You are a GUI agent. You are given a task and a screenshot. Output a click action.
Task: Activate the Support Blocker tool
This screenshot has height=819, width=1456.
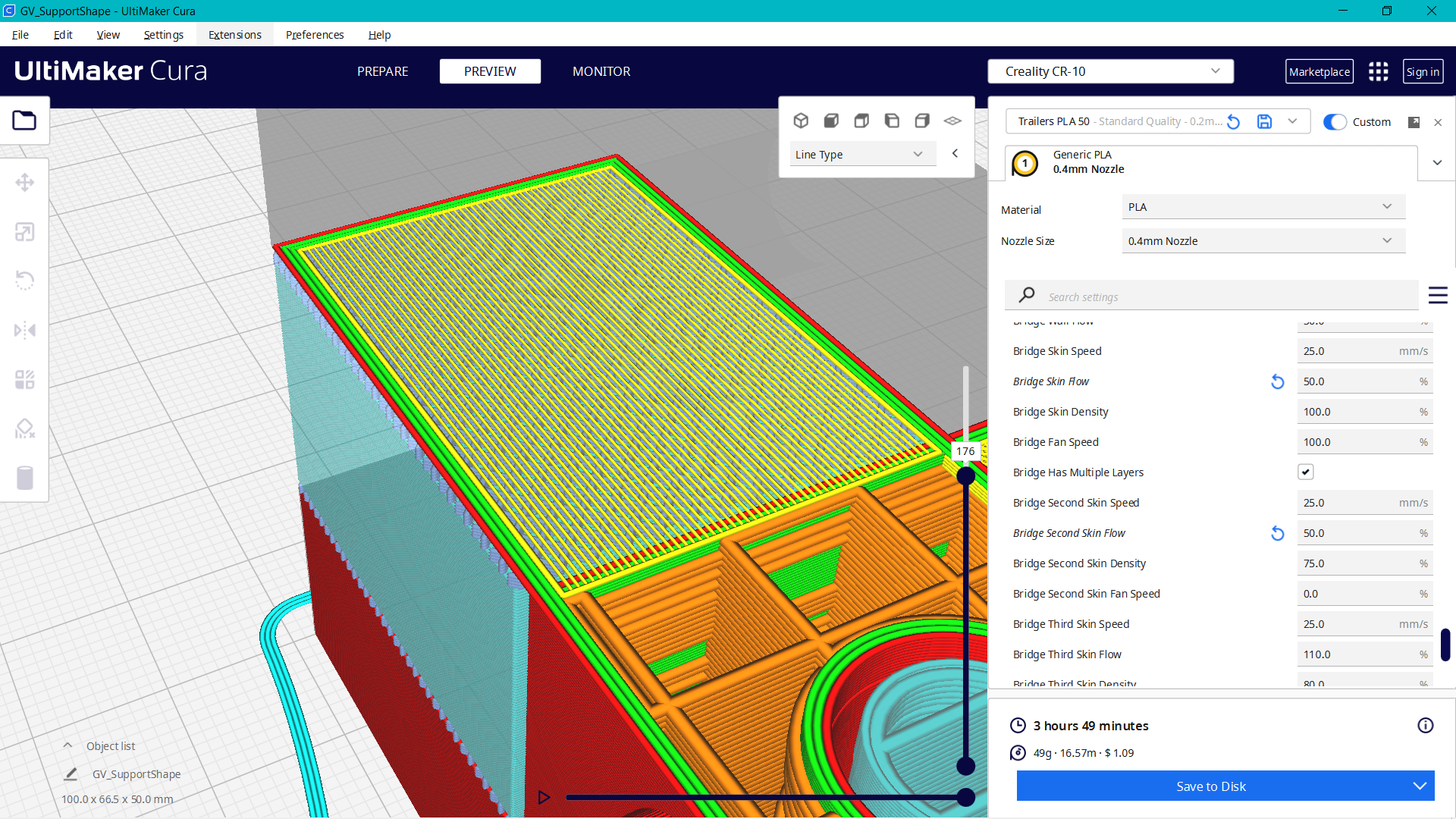[x=25, y=428]
